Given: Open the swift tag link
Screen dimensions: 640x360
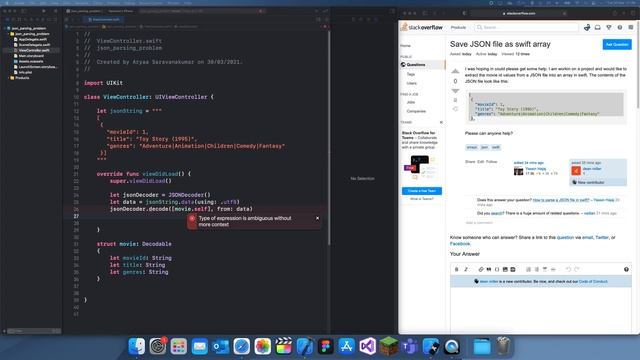Looking at the screenshot, I should (496, 147).
